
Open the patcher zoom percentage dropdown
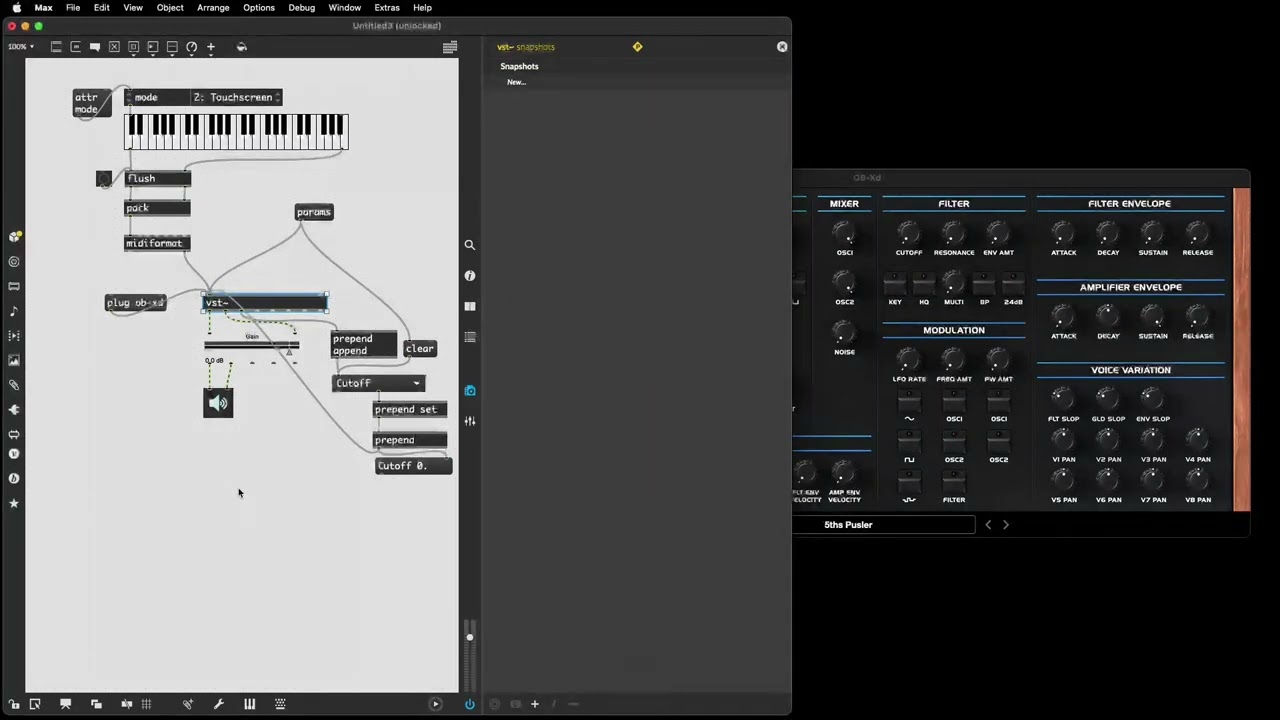(20, 47)
